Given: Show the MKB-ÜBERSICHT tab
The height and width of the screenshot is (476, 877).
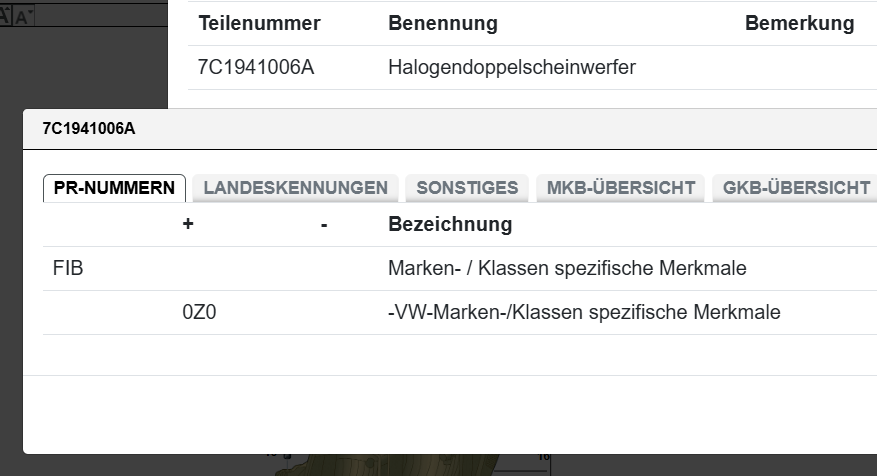Looking at the screenshot, I should 621,187.
